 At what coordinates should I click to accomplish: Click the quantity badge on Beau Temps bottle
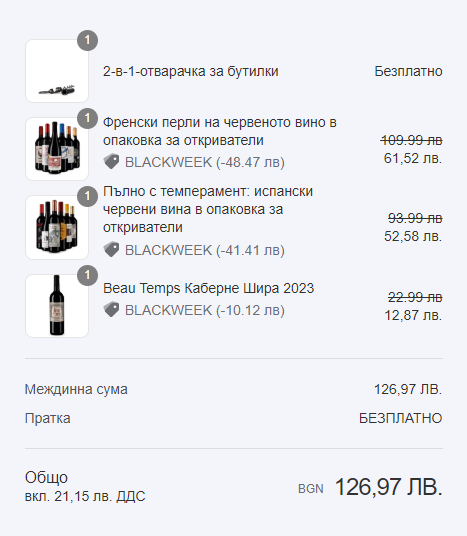[x=88, y=275]
